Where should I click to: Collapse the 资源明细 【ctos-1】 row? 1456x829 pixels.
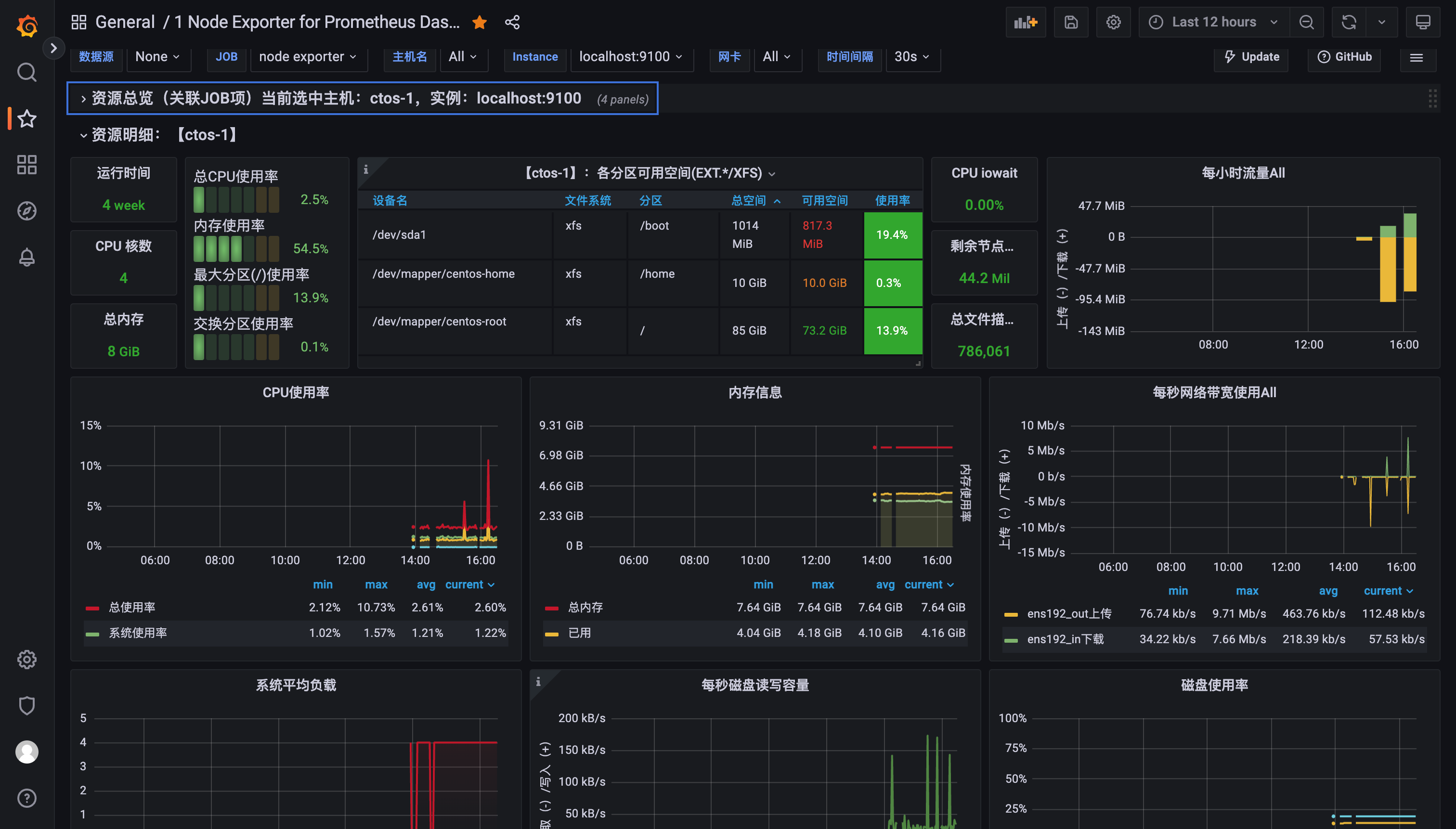pyautogui.click(x=159, y=135)
